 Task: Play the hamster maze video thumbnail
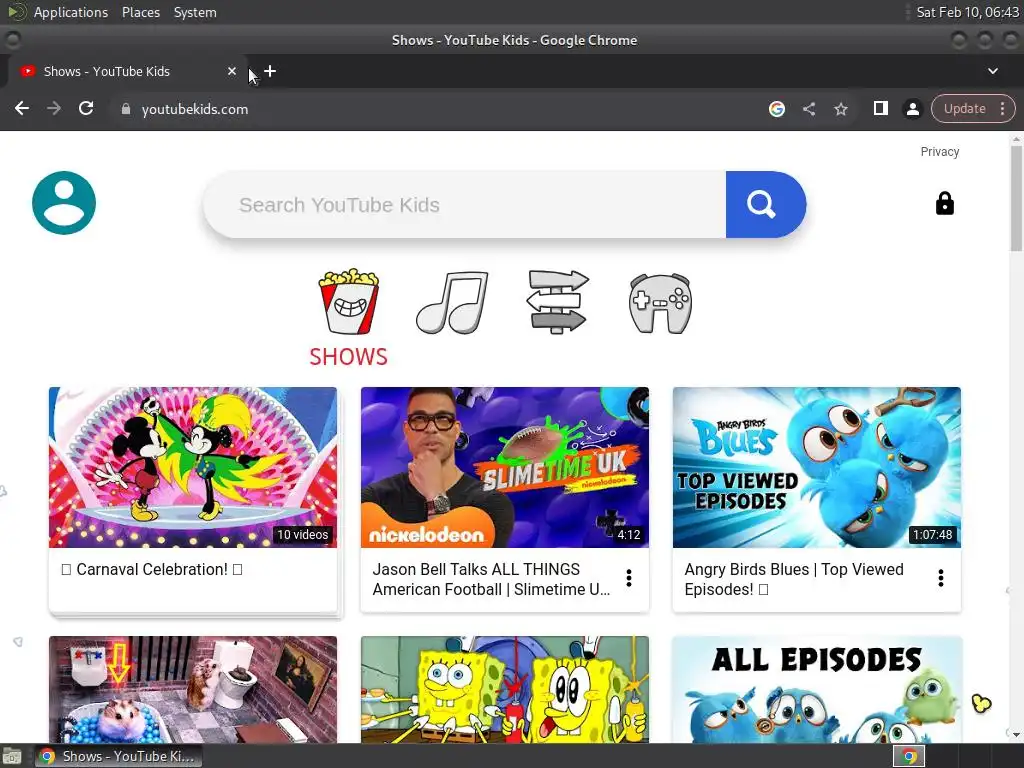[193, 690]
